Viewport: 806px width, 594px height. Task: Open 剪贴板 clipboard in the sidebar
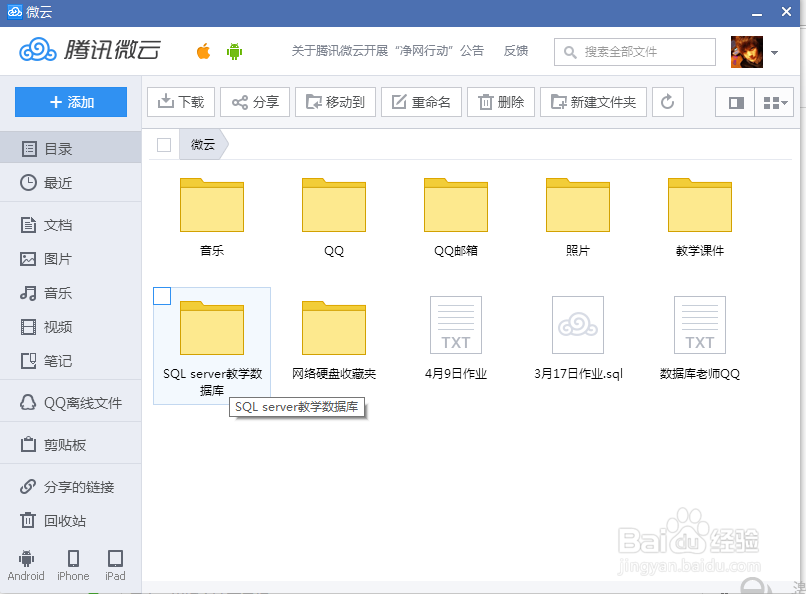[x=70, y=444]
